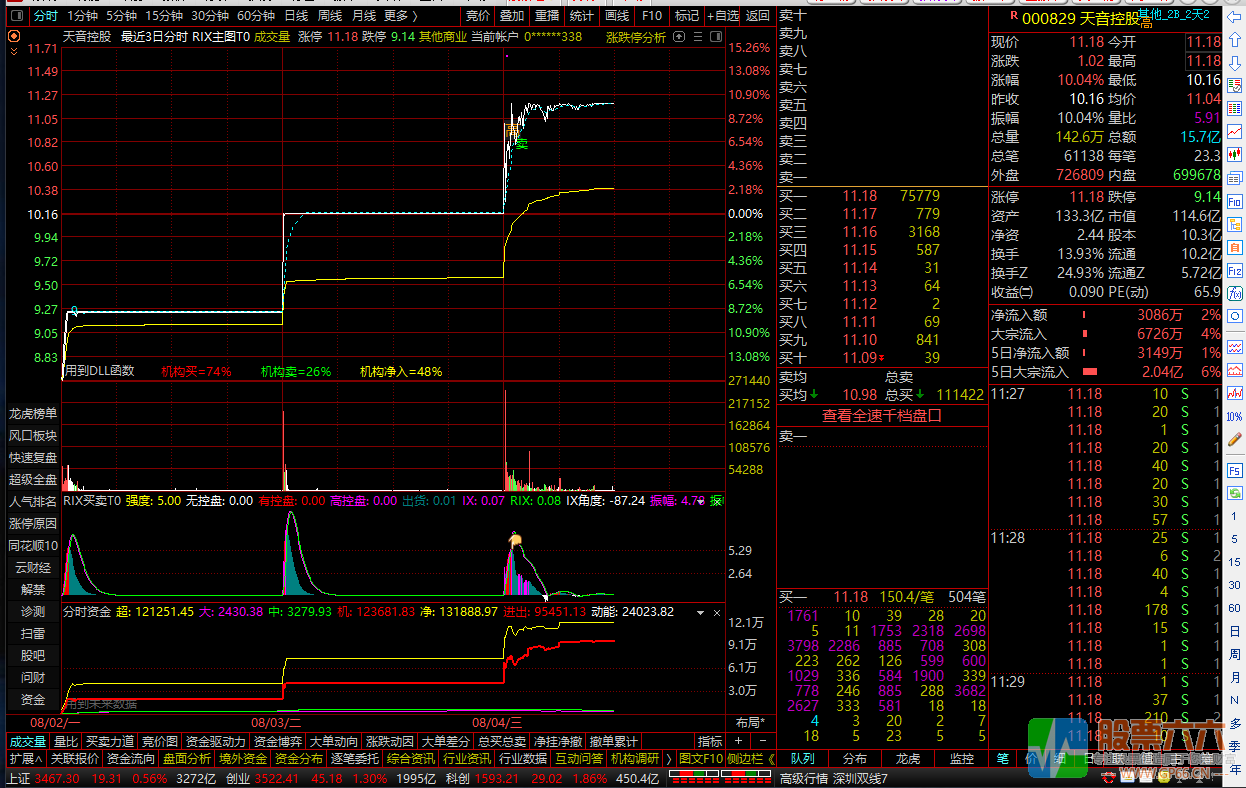Expand the 更多 periods dropdown

click(400, 16)
